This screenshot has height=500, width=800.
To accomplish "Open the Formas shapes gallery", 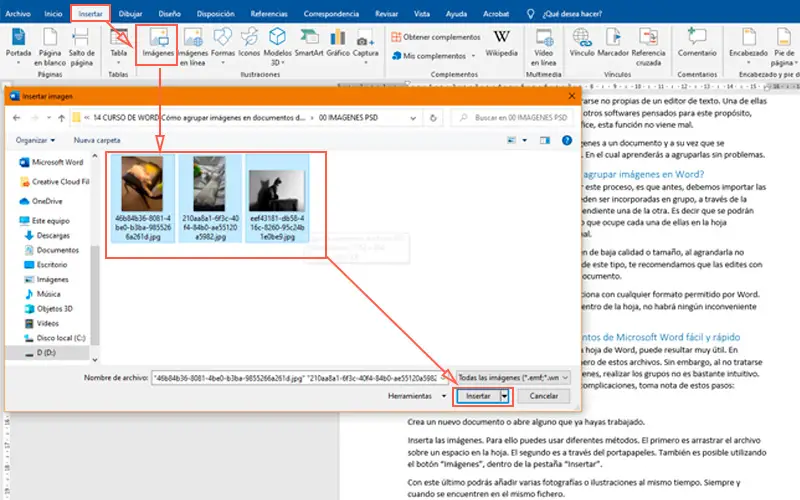I will (222, 46).
